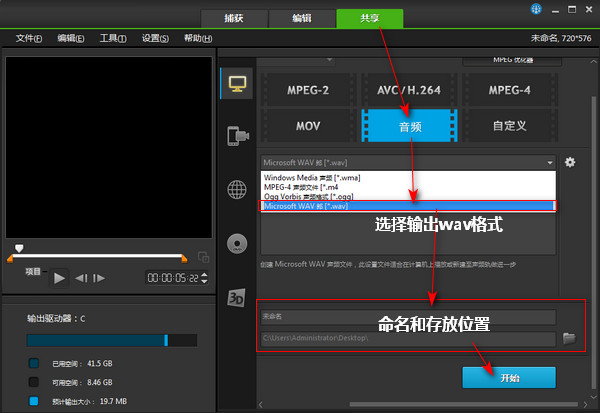This screenshot has width=600, height=413.
Task: Open the 帮助(H) menu
Action: pos(198,38)
